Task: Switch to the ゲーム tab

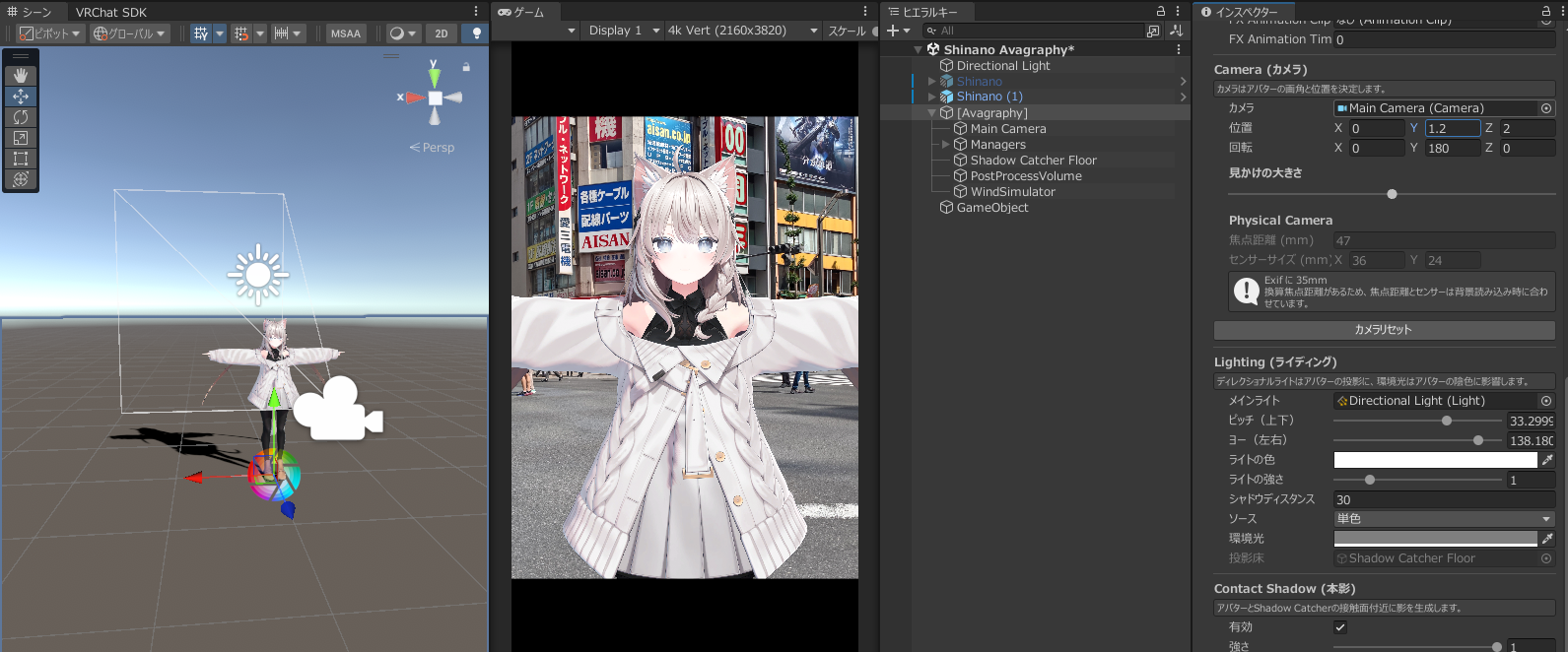Action: (520, 12)
